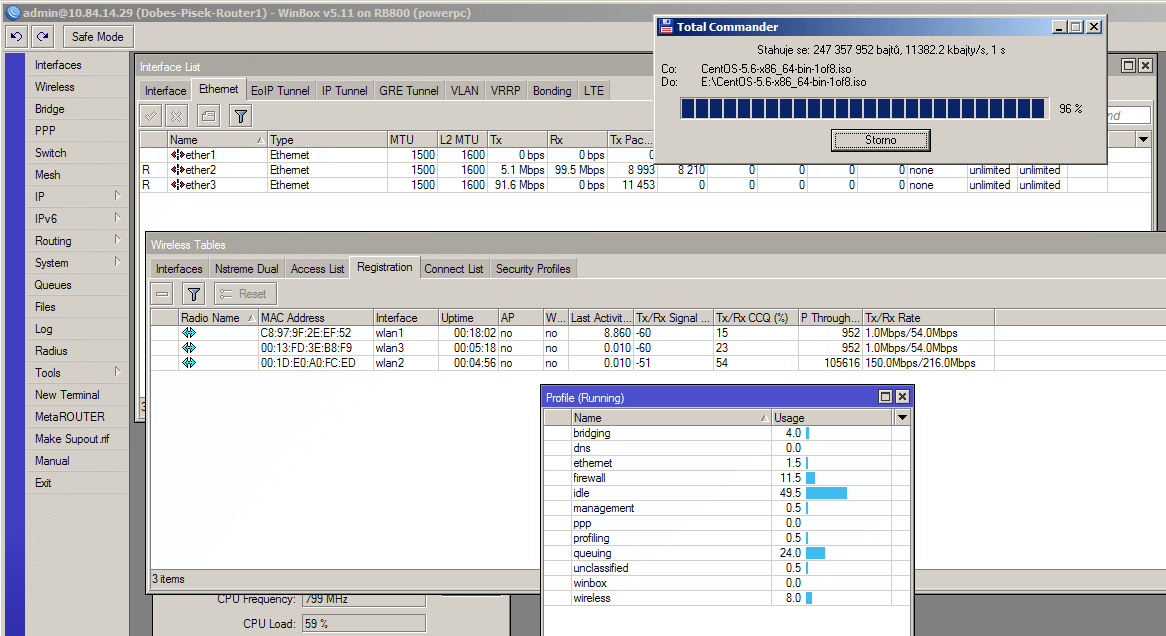
Task: Open the Files menu
Action: tap(45, 306)
